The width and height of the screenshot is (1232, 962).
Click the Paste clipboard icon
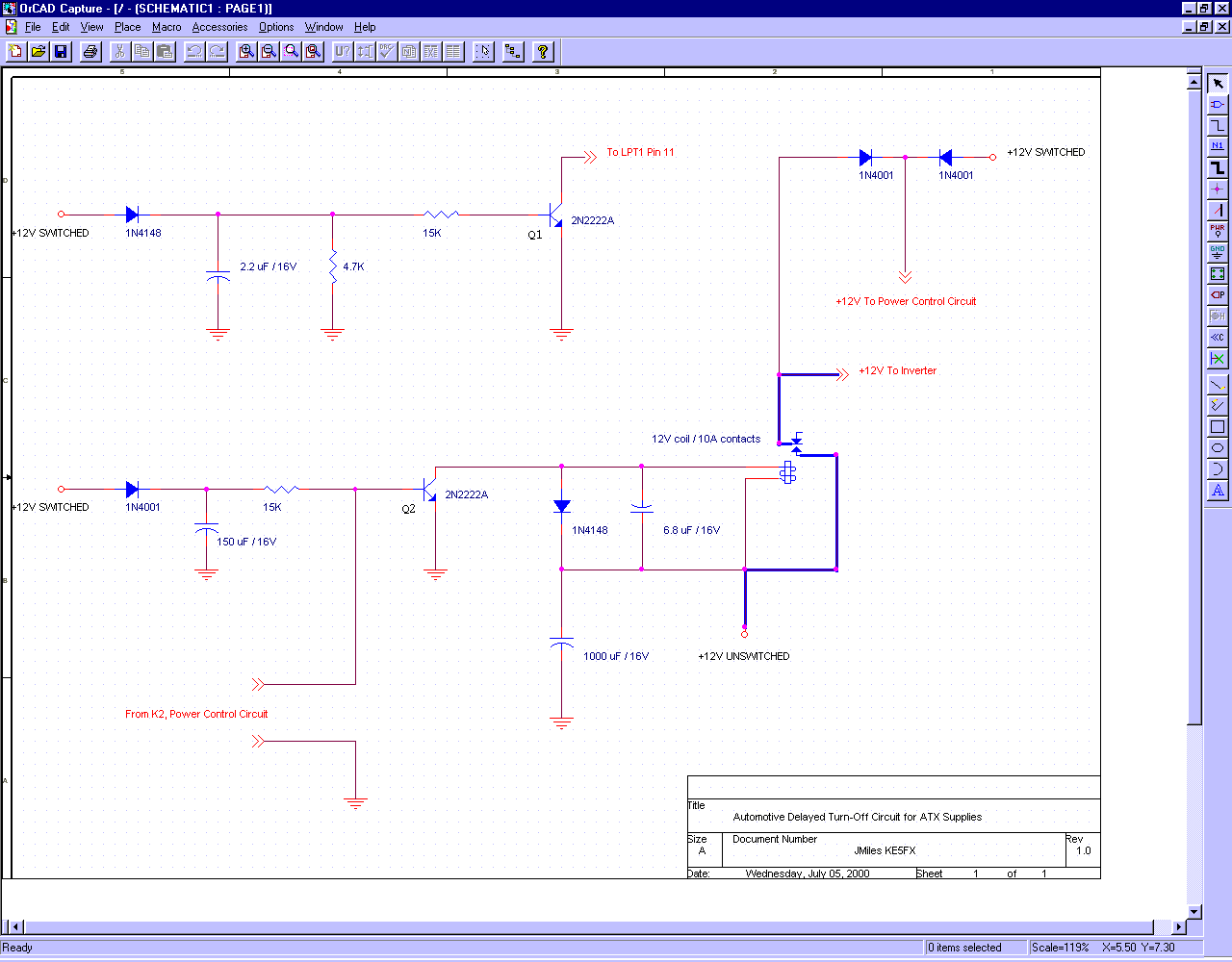click(165, 51)
